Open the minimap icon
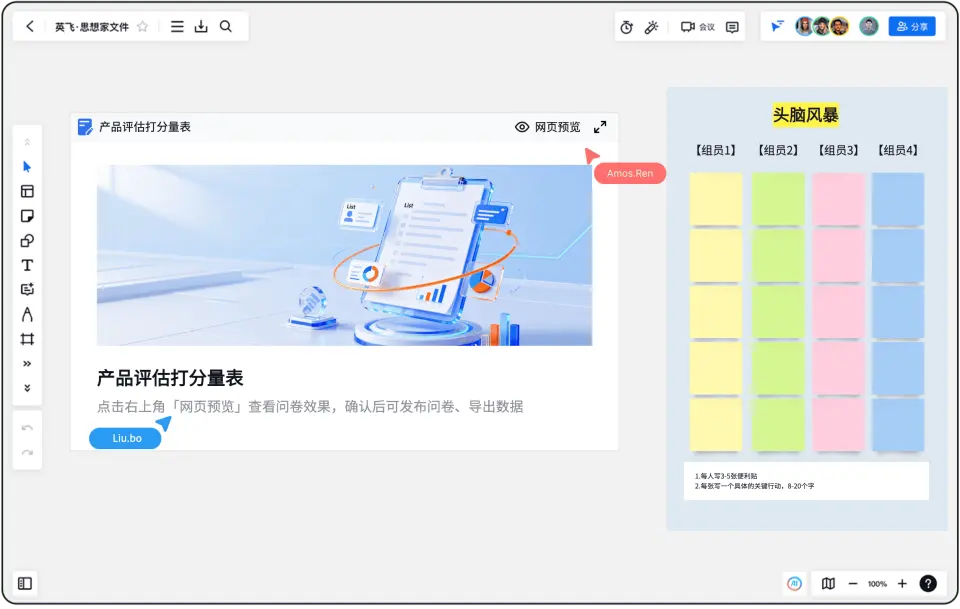The width and height of the screenshot is (960, 609). (x=828, y=583)
